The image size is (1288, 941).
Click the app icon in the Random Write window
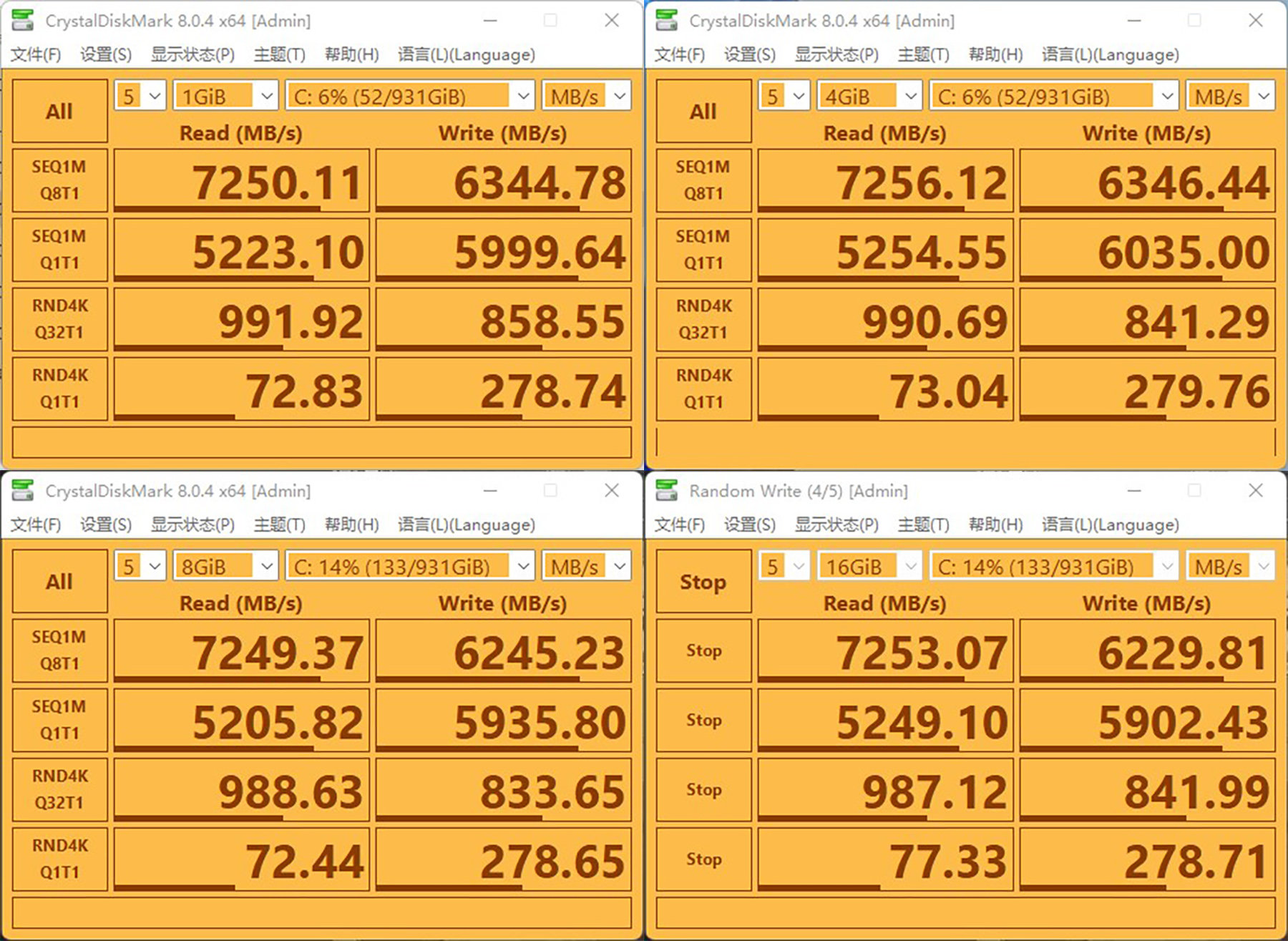click(667, 490)
